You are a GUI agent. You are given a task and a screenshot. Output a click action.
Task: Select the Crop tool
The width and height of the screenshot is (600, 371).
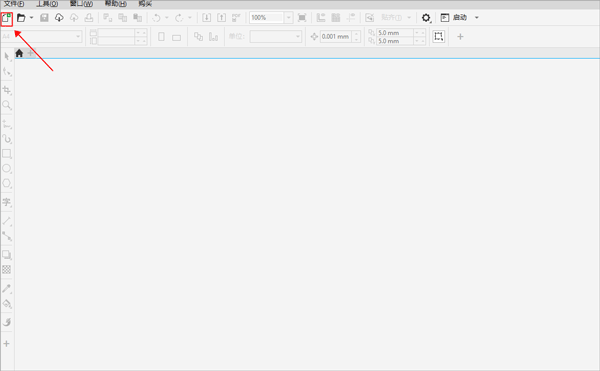(x=7, y=90)
